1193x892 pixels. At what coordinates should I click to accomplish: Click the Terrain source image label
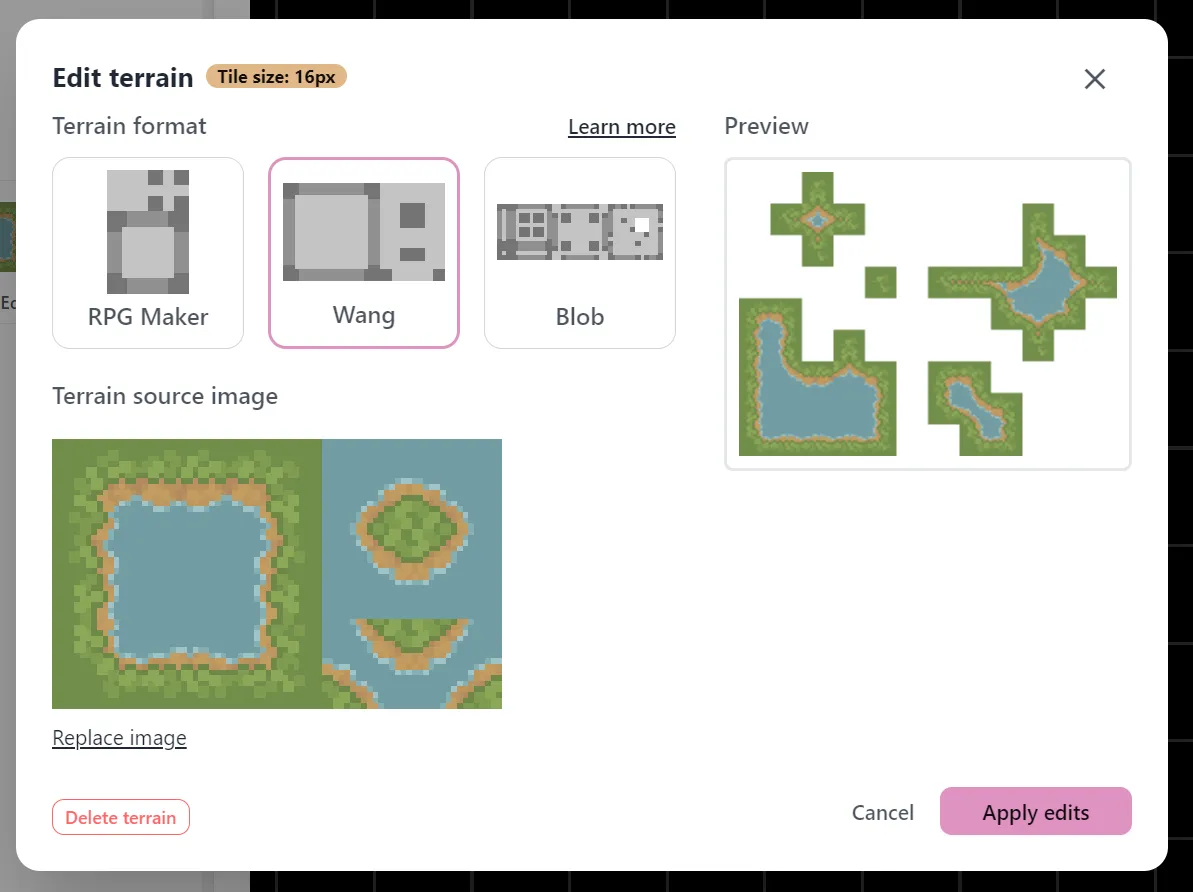tap(165, 397)
